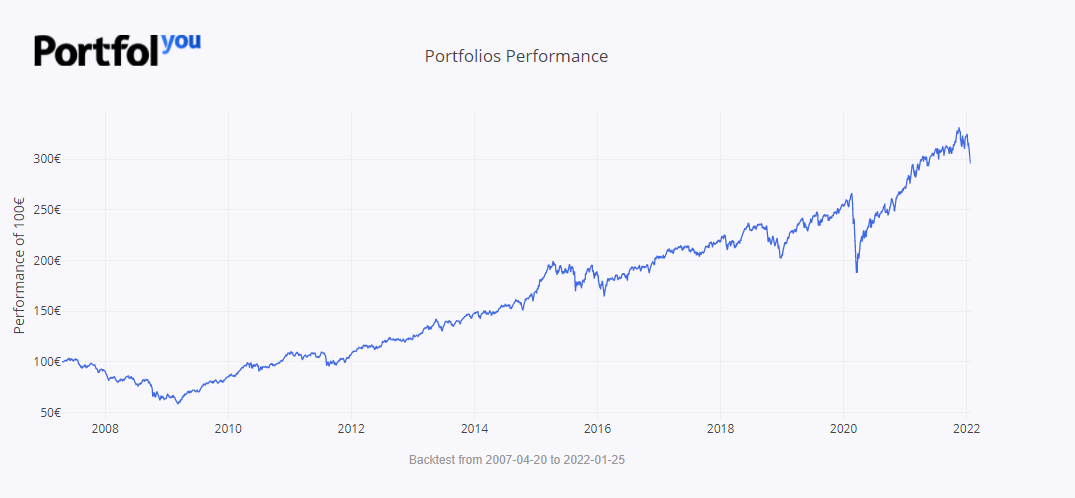Click the 2022 x-axis label
Screen dimensions: 1075x498
(x=966, y=429)
